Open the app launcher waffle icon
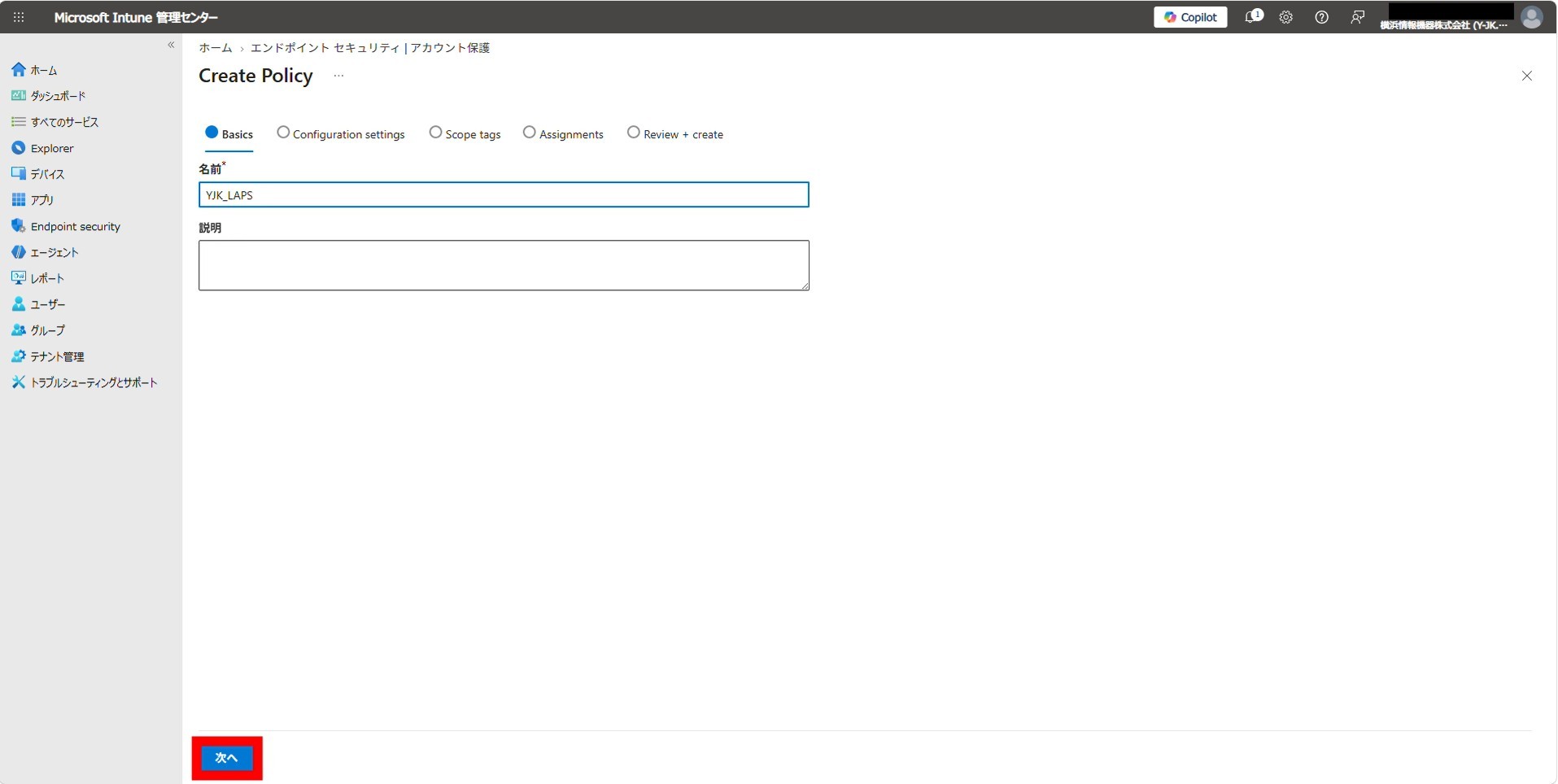 coord(19,17)
